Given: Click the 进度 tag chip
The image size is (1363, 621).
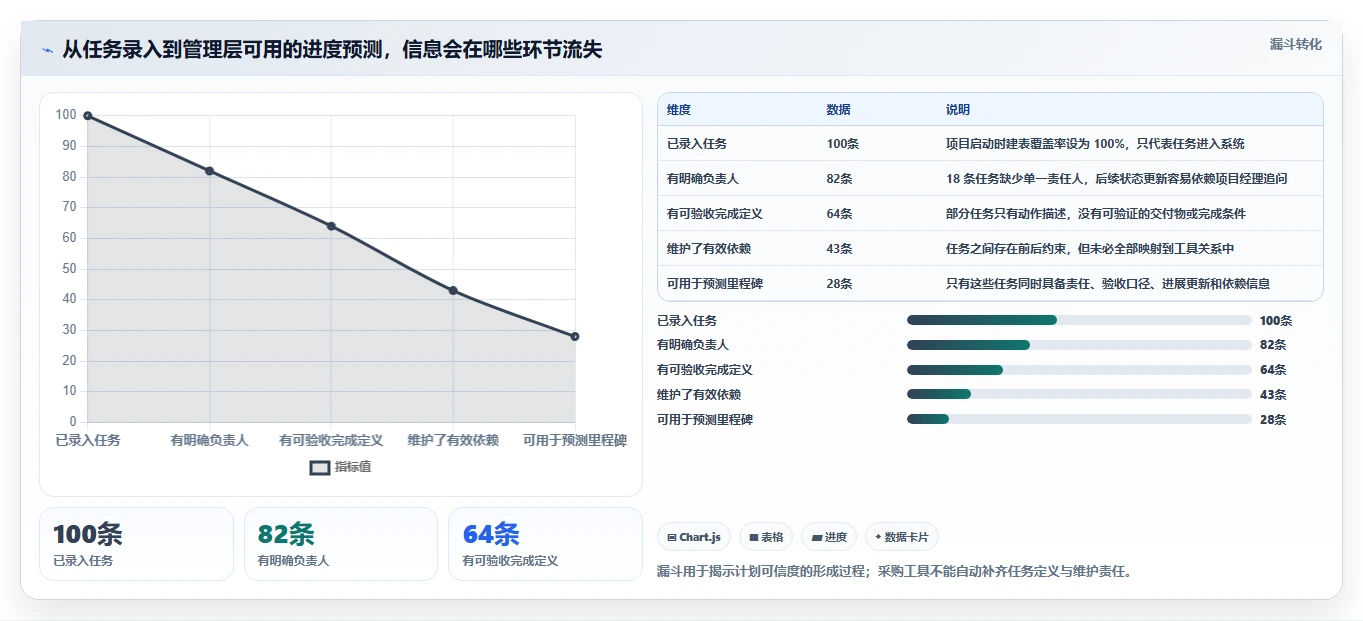Looking at the screenshot, I should pos(829,537).
